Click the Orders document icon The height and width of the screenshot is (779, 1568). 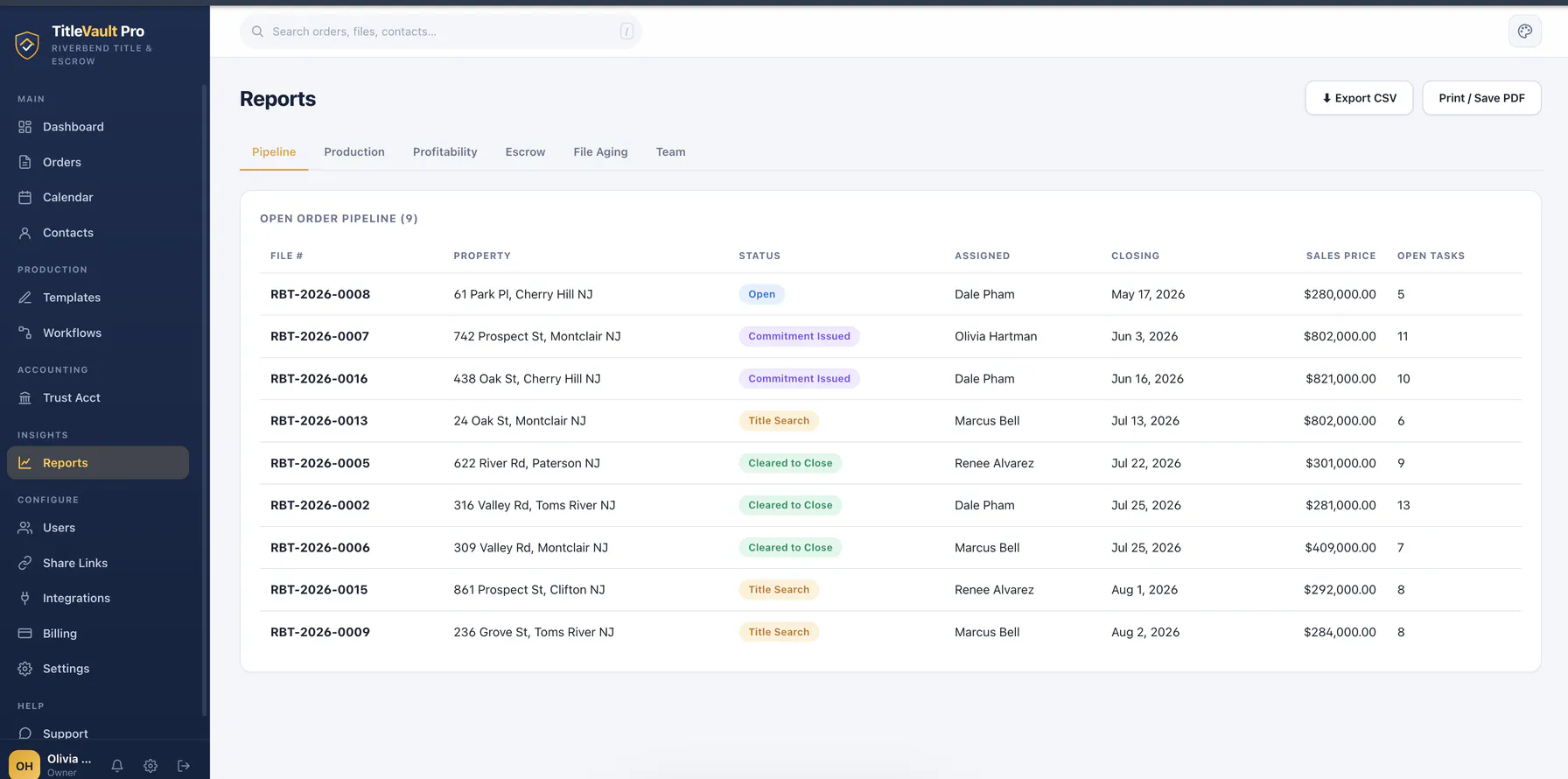coord(24,162)
